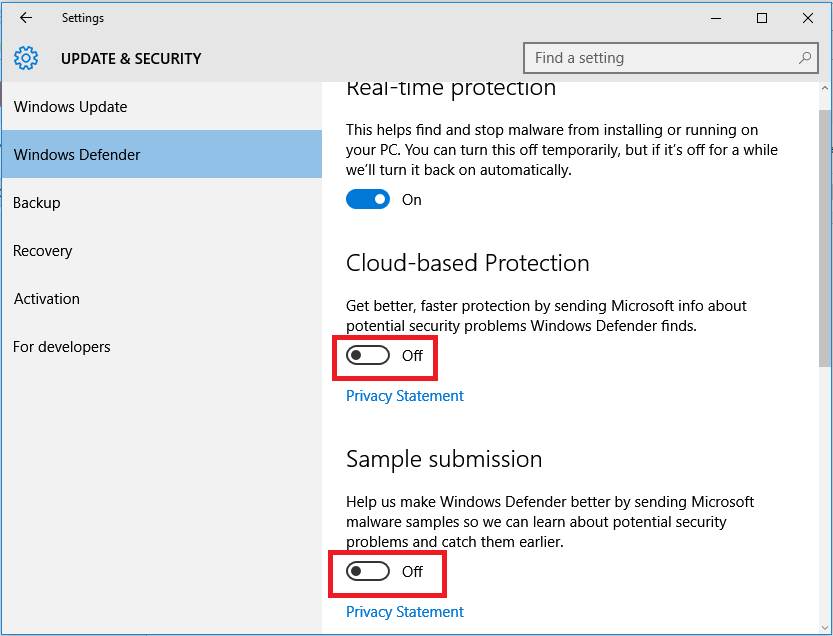This screenshot has width=833, height=636.
Task: Click the Settings window title text
Action: 83,18
